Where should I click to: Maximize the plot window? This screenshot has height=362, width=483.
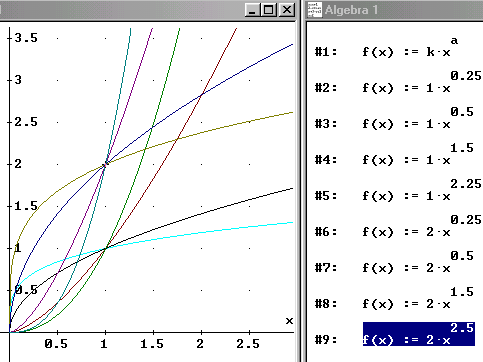pyautogui.click(x=269, y=10)
